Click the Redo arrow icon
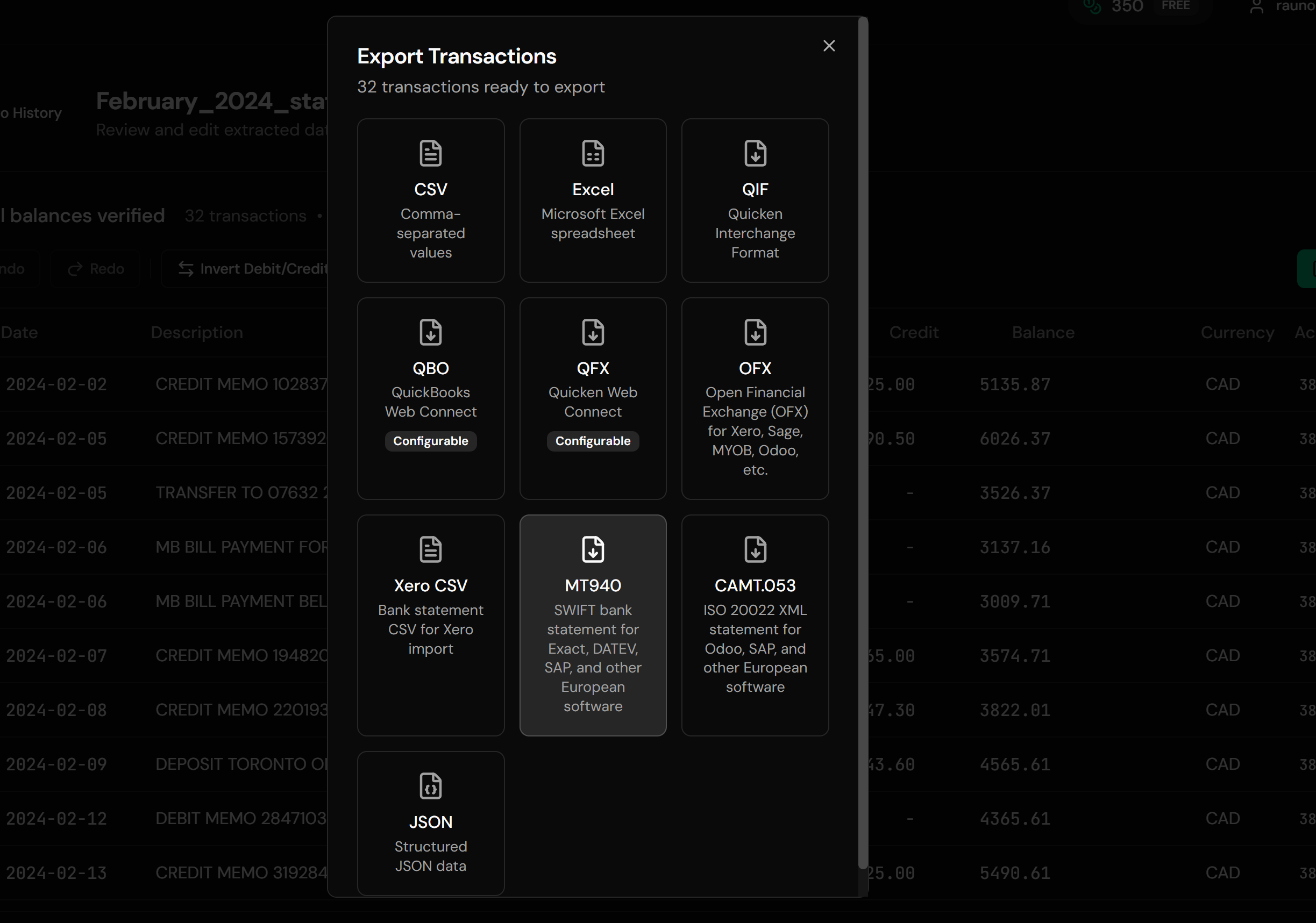 [75, 269]
